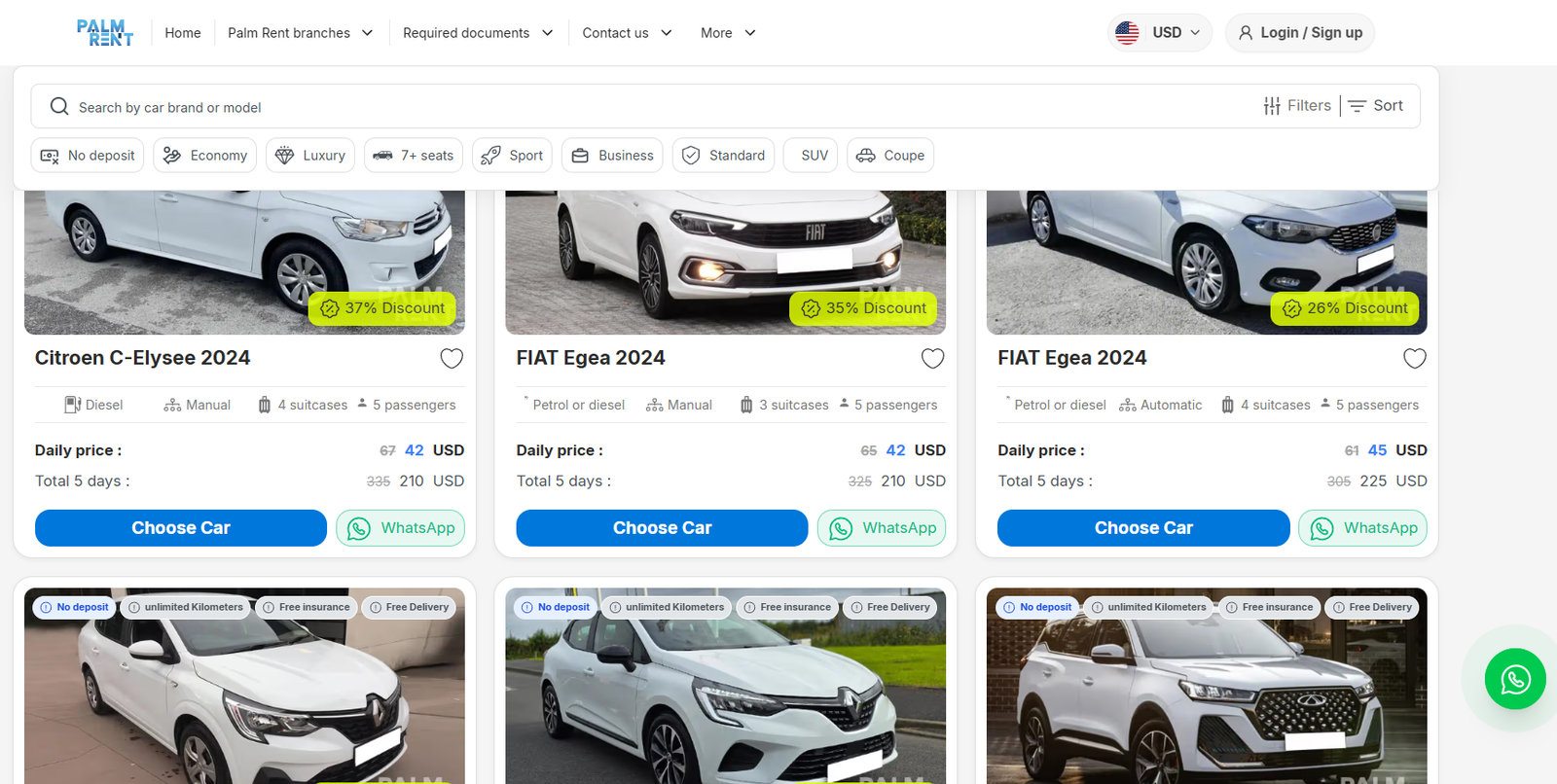Click No deposit tag on Chery SUV card
Viewport: 1557px width, 784px height.
[x=1037, y=607]
